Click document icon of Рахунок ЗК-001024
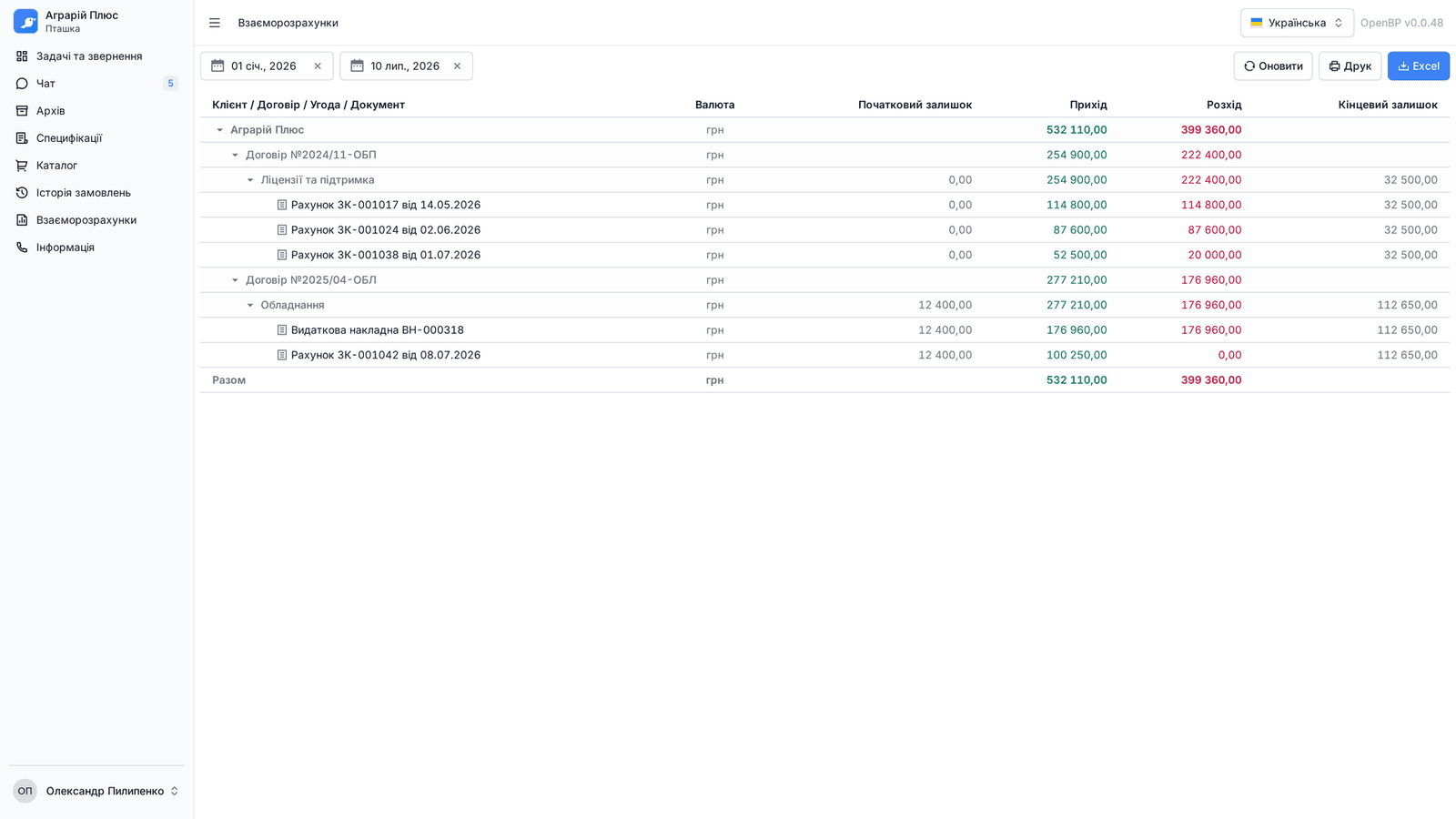The image size is (1456, 819). click(x=282, y=230)
